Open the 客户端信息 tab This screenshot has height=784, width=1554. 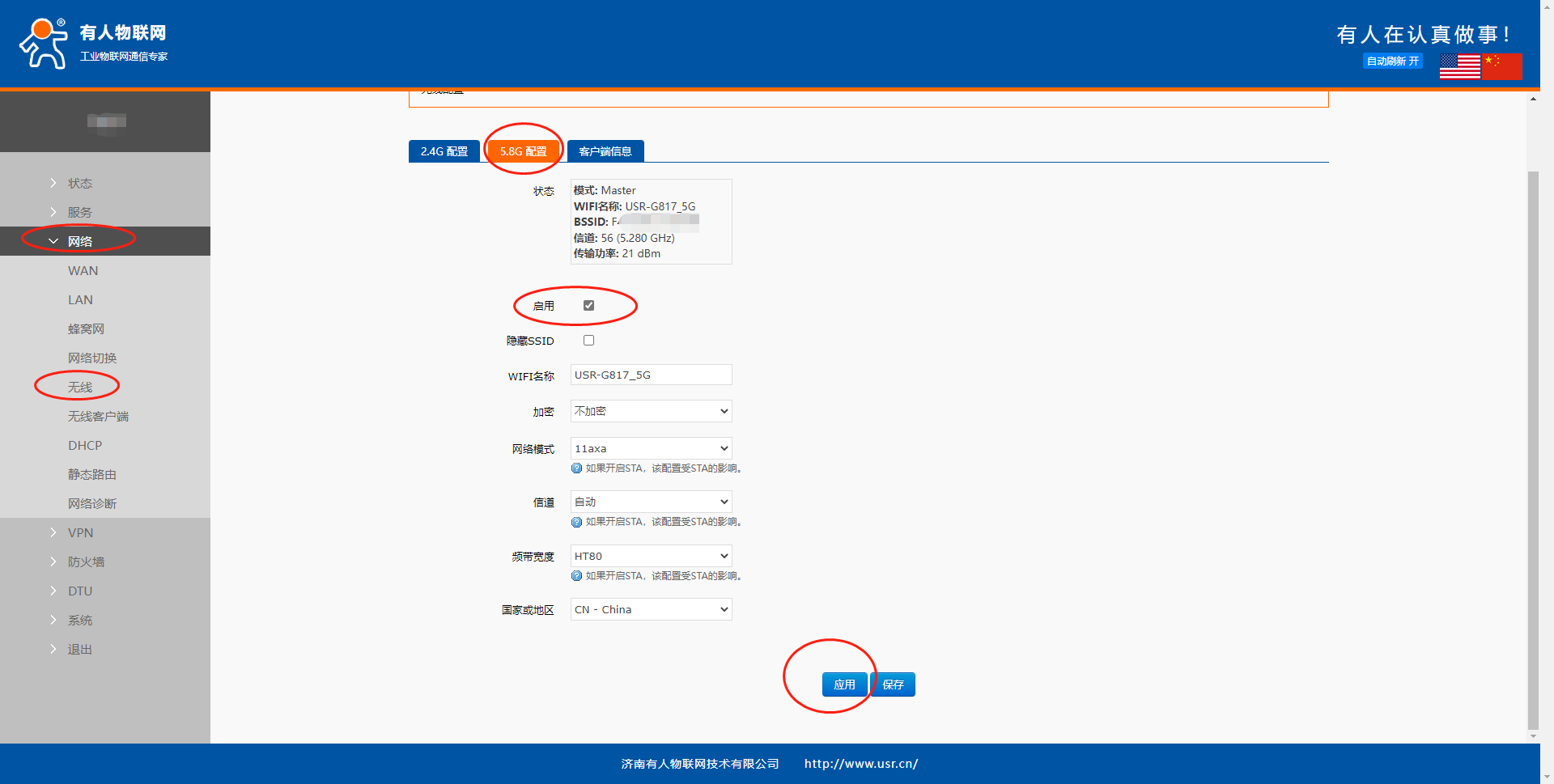(x=605, y=151)
